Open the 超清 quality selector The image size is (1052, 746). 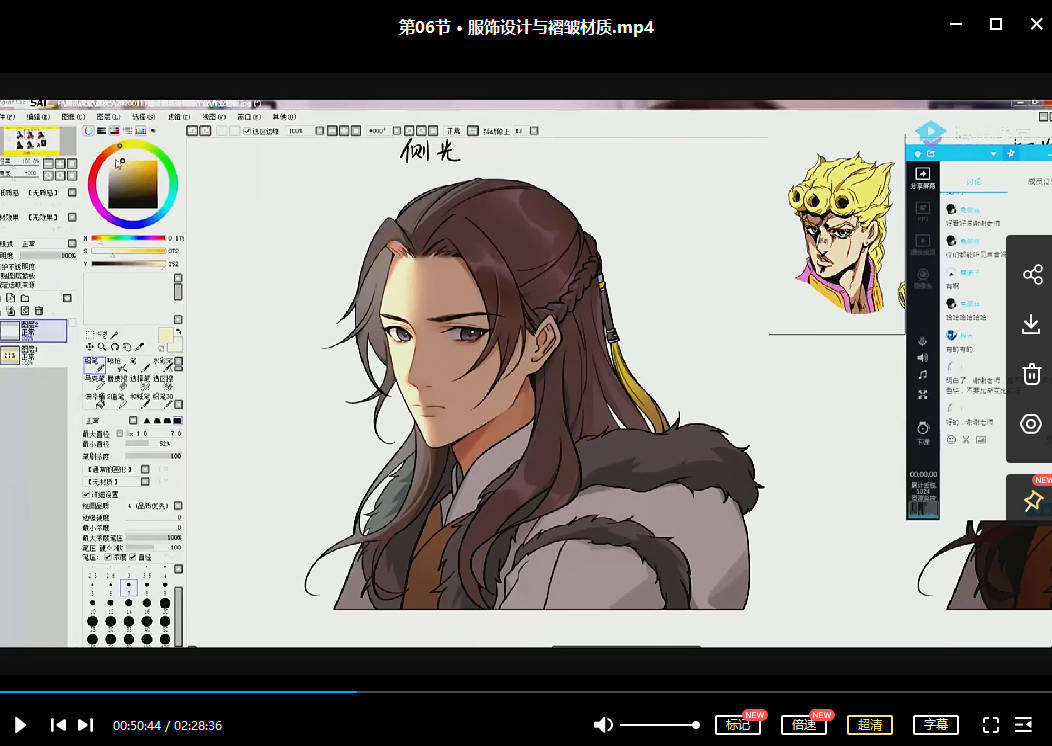[x=870, y=725]
